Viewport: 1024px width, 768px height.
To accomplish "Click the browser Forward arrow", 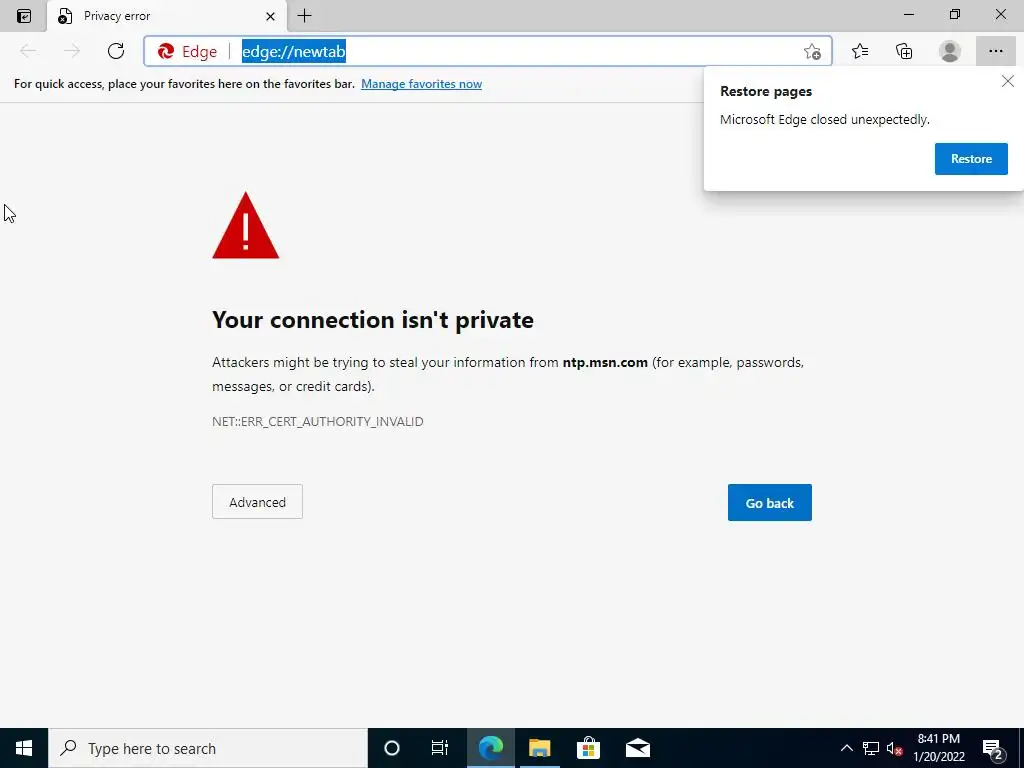I will point(72,51).
